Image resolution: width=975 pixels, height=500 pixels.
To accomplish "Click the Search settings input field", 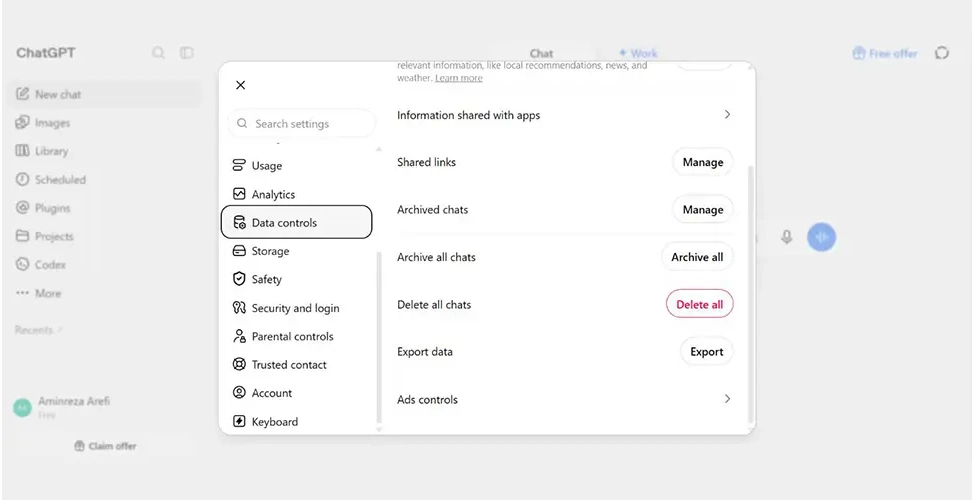I will (x=302, y=124).
